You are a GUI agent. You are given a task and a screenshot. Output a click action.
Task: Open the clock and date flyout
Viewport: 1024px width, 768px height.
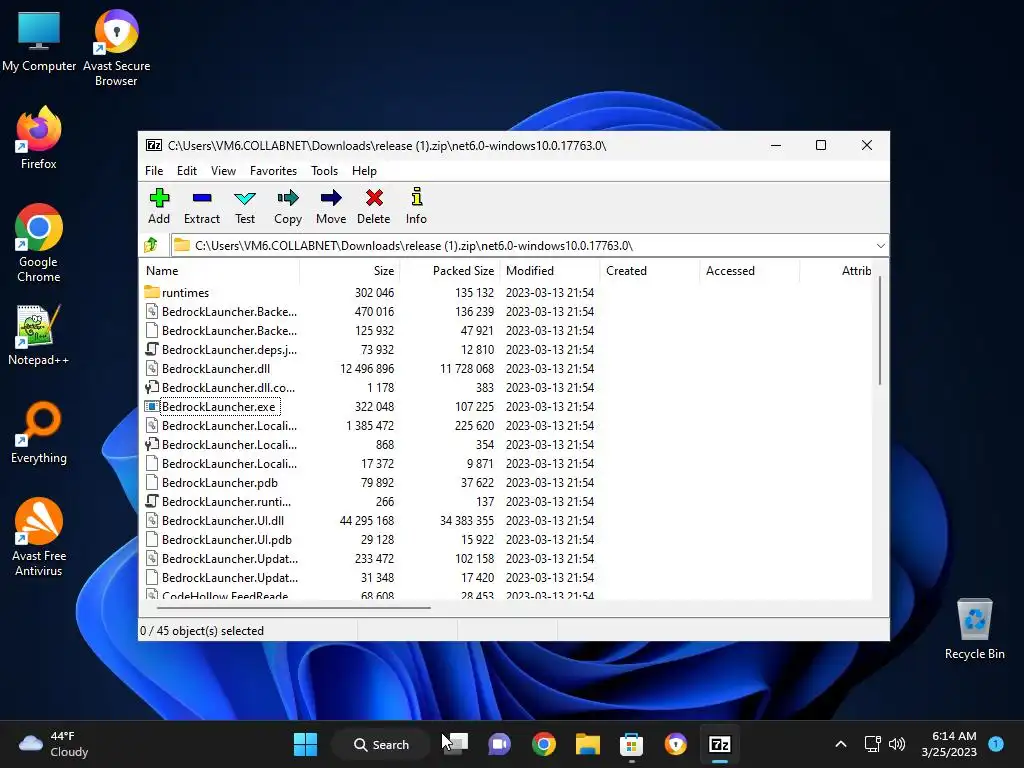click(949, 744)
